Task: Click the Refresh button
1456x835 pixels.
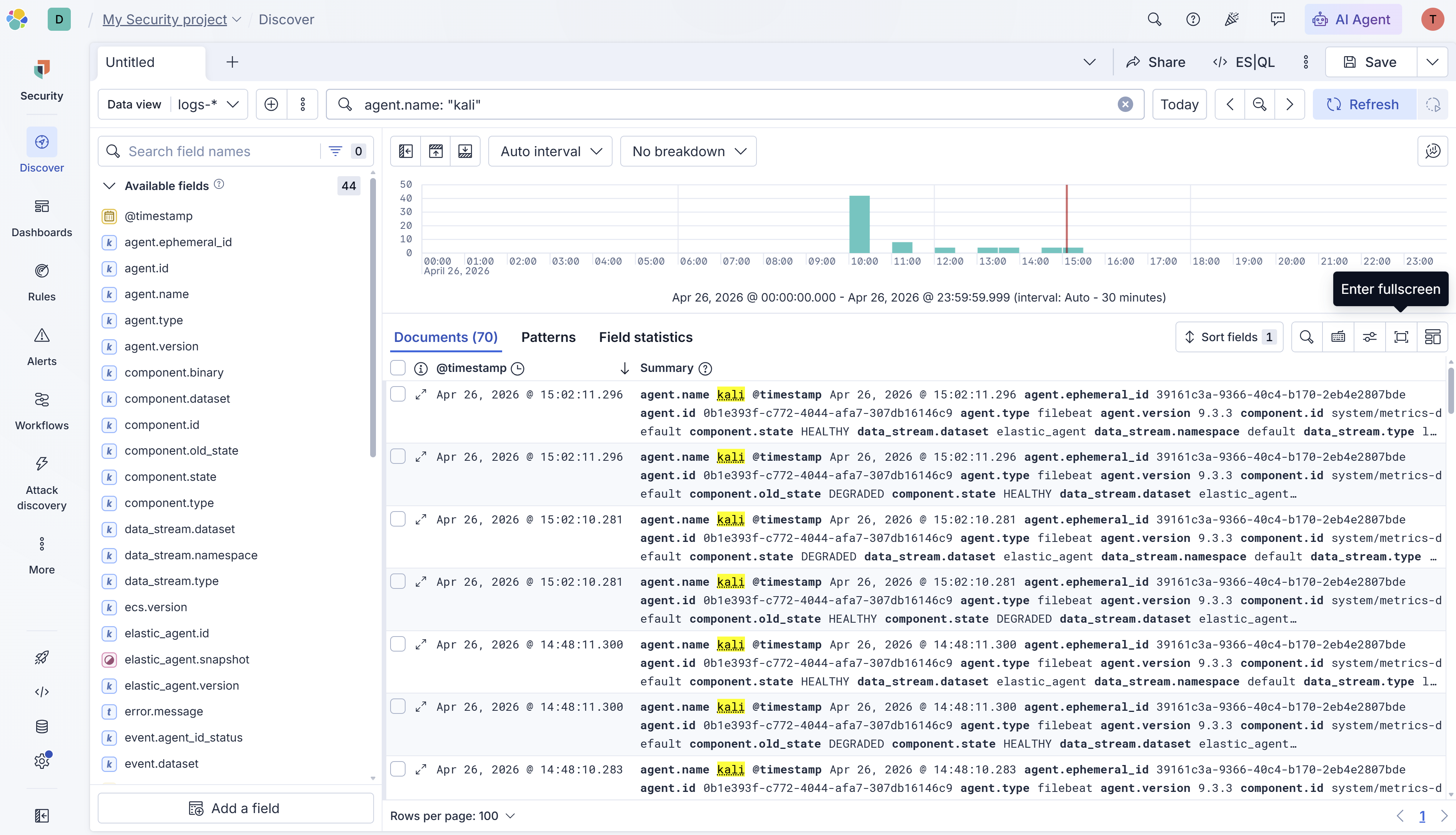Action: (1363, 104)
